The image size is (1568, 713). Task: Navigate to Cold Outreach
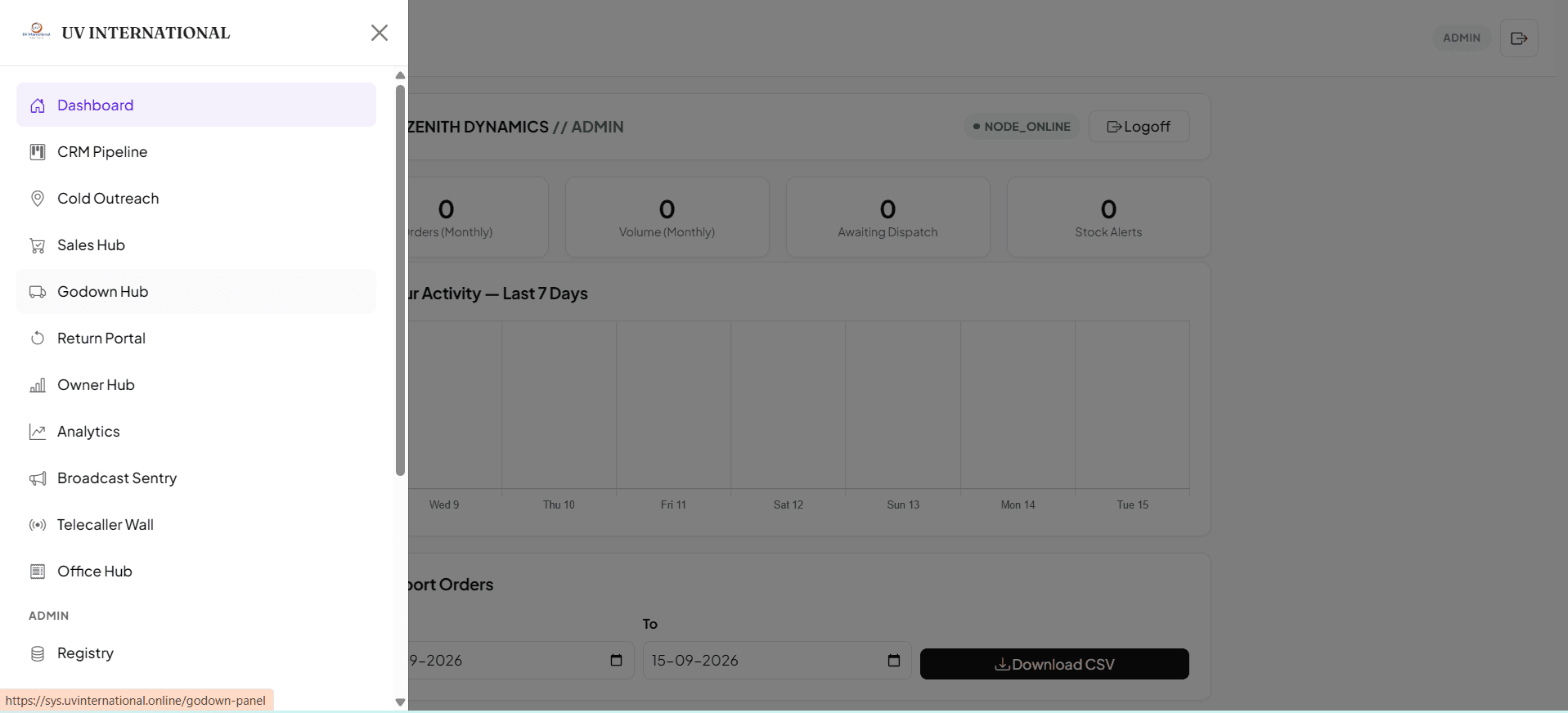coord(196,199)
